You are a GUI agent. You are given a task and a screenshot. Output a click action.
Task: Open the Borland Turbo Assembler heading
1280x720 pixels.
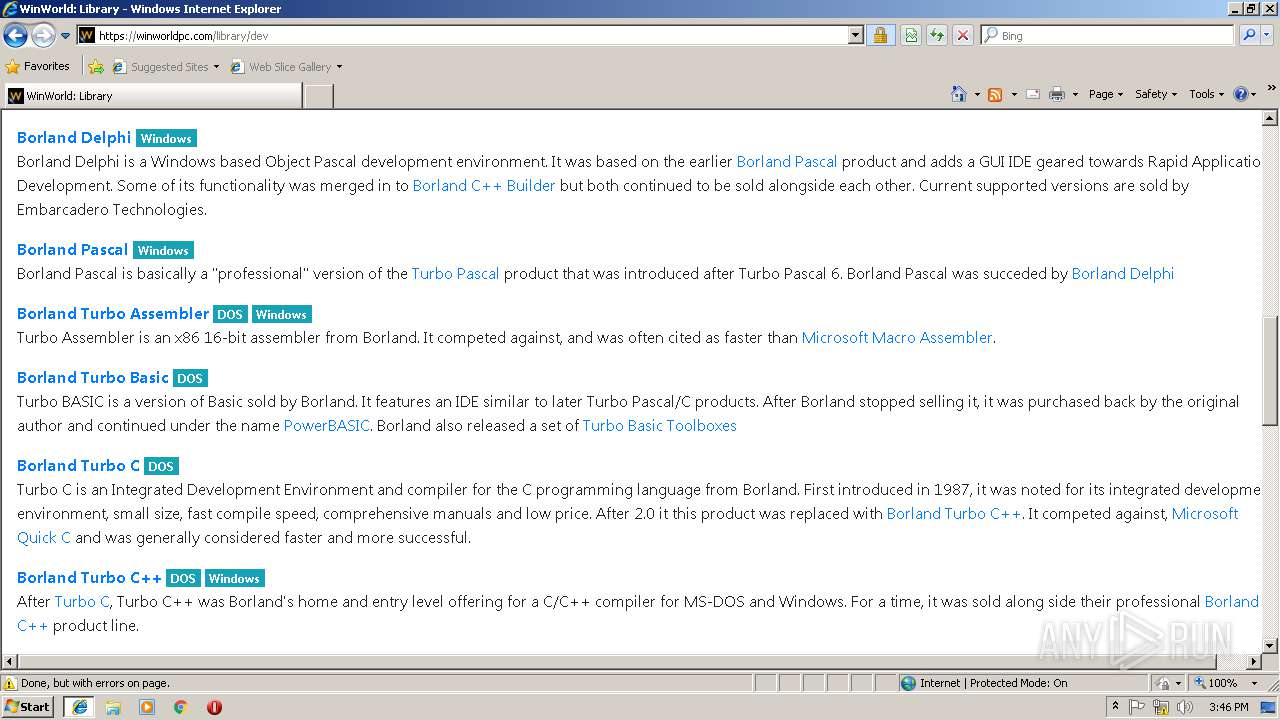(x=113, y=314)
